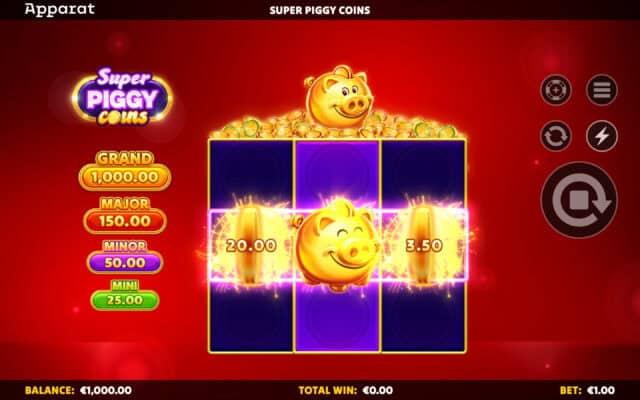Click the pile of gold coins above reels
The height and width of the screenshot is (400, 640).
coord(338,127)
